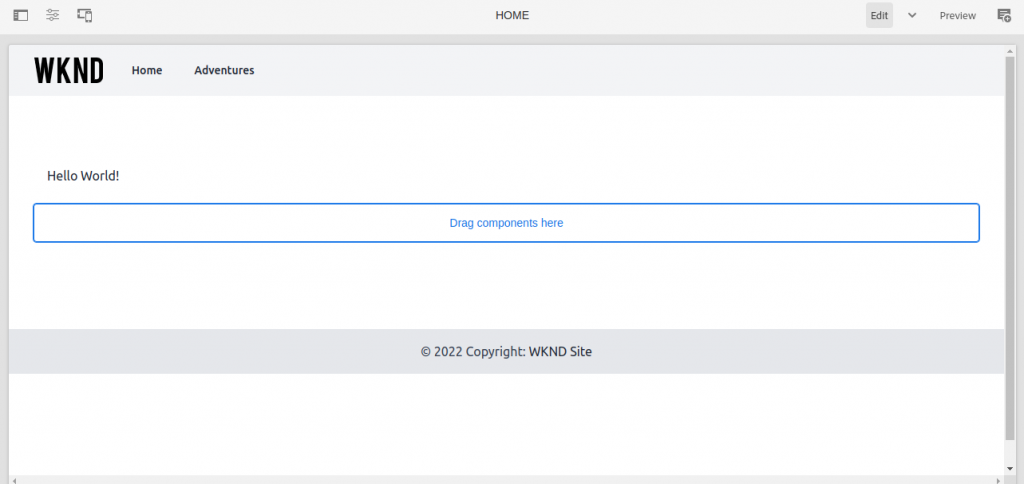Click the Drag components here drop zone
This screenshot has width=1024, height=484.
click(x=506, y=223)
